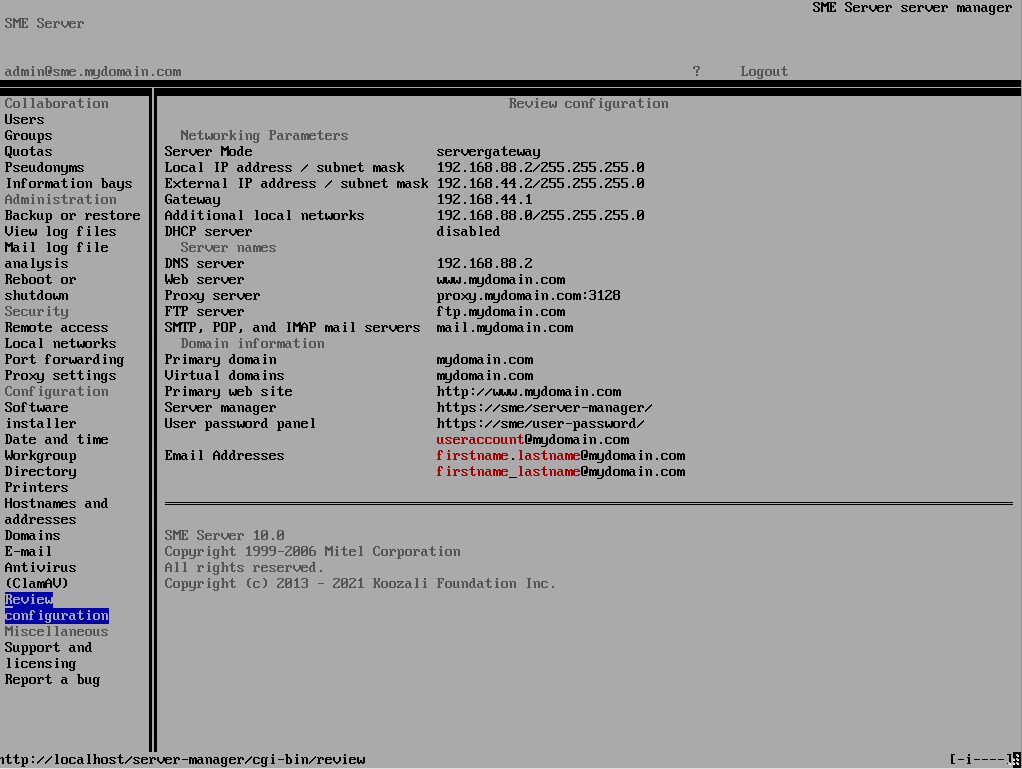Open Report a bug
The height and width of the screenshot is (769, 1022).
pyautogui.click(x=52, y=679)
